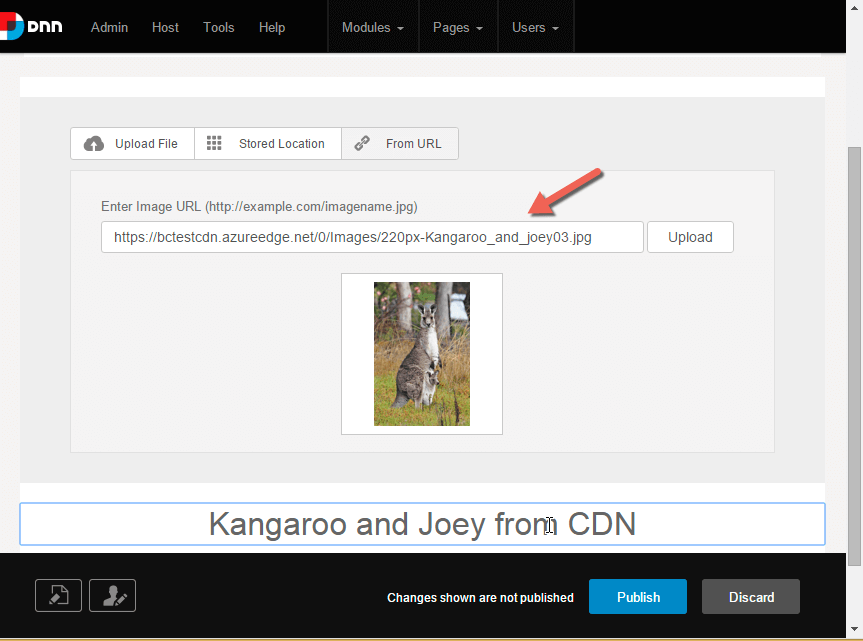The height and width of the screenshot is (641, 863).
Task: Click into the Enter Image URL field
Action: tap(371, 238)
